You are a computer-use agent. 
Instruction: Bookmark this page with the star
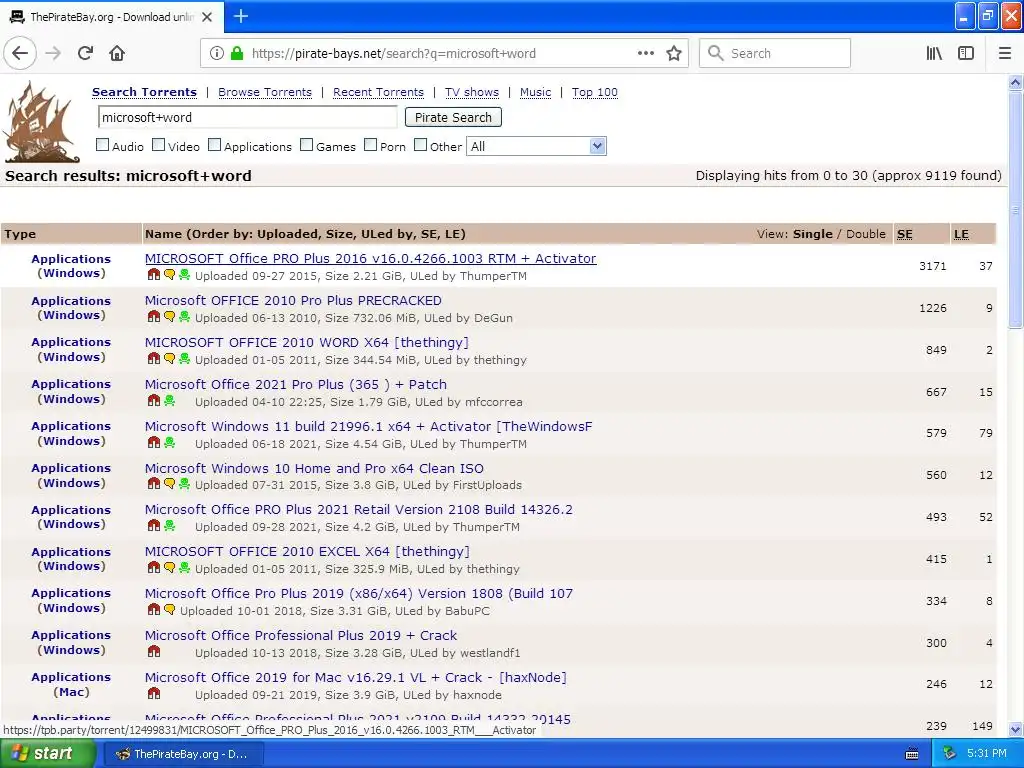tap(674, 53)
